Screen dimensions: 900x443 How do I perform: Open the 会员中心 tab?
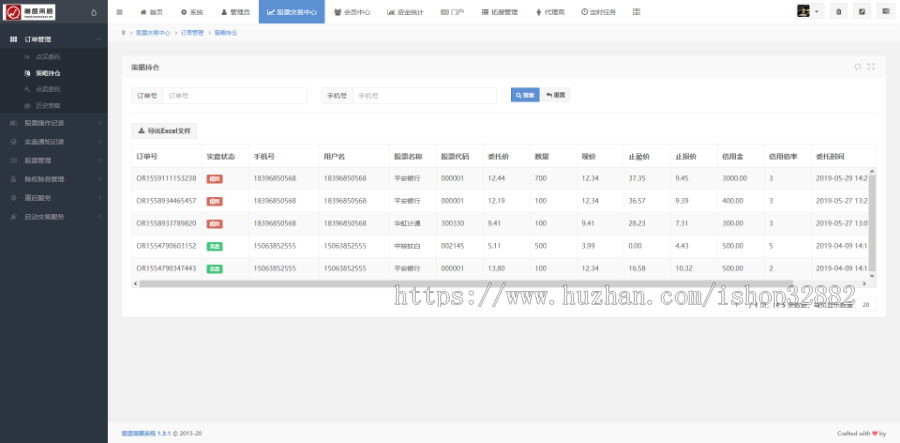(352, 12)
